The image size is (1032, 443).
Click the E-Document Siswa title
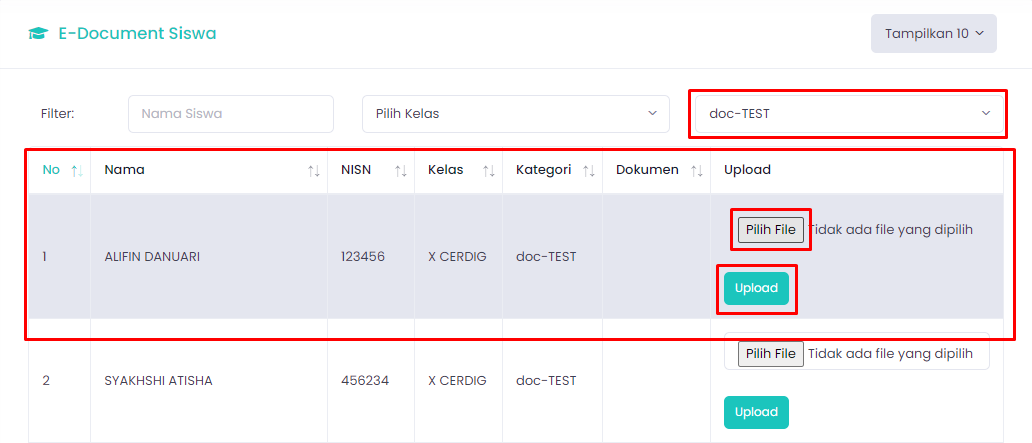[137, 34]
